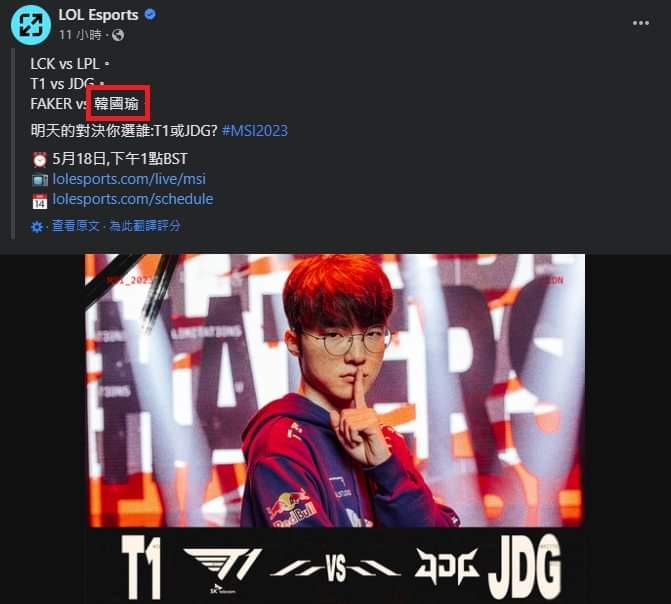Click the LOL Esports profile avatar
671x604 pixels.
point(31,25)
